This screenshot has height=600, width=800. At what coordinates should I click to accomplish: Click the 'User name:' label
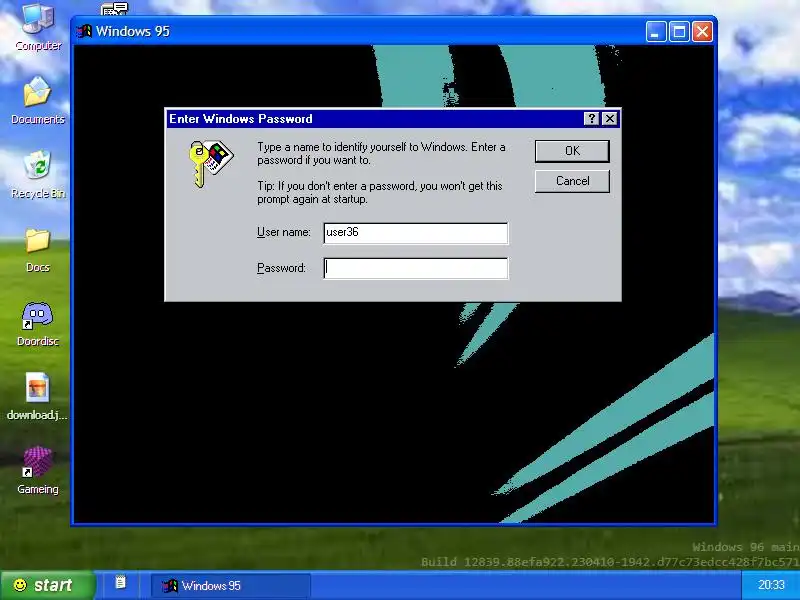(284, 232)
